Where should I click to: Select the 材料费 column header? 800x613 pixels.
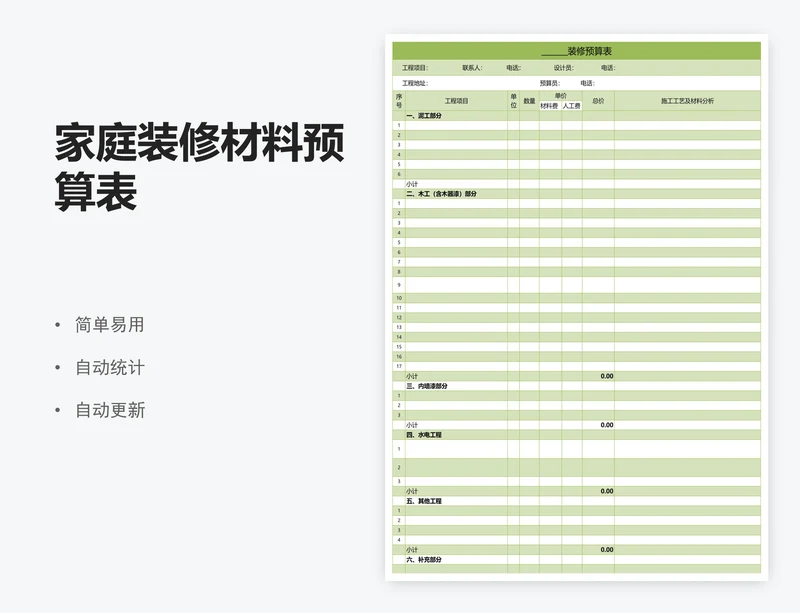pyautogui.click(x=550, y=106)
